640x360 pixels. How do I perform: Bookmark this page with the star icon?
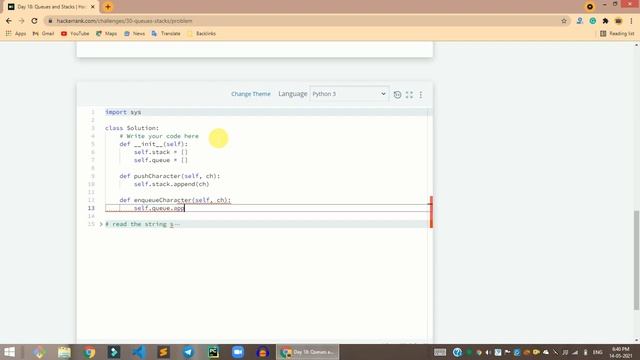click(564, 21)
